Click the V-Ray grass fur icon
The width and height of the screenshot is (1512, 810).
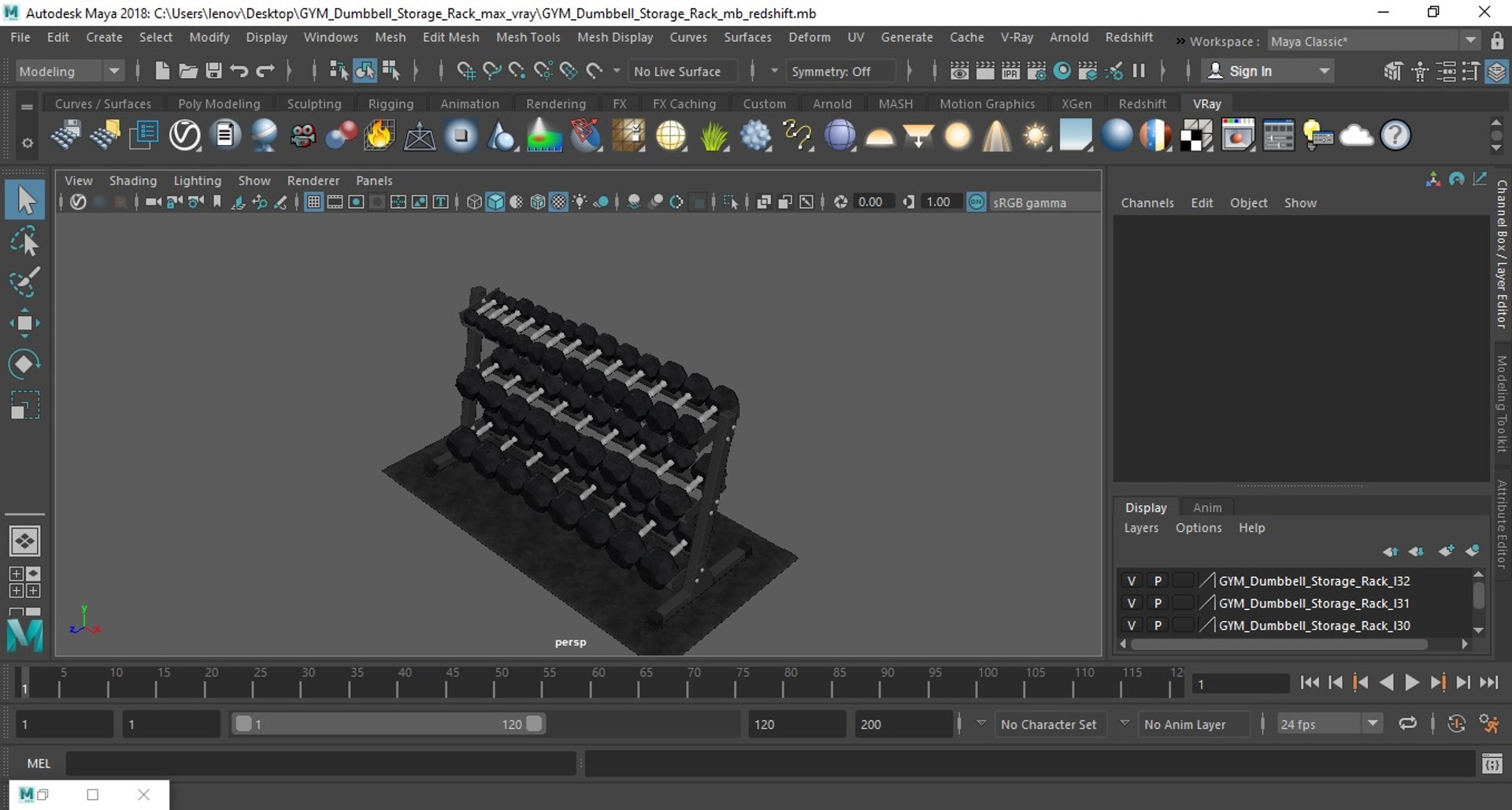tap(713, 136)
